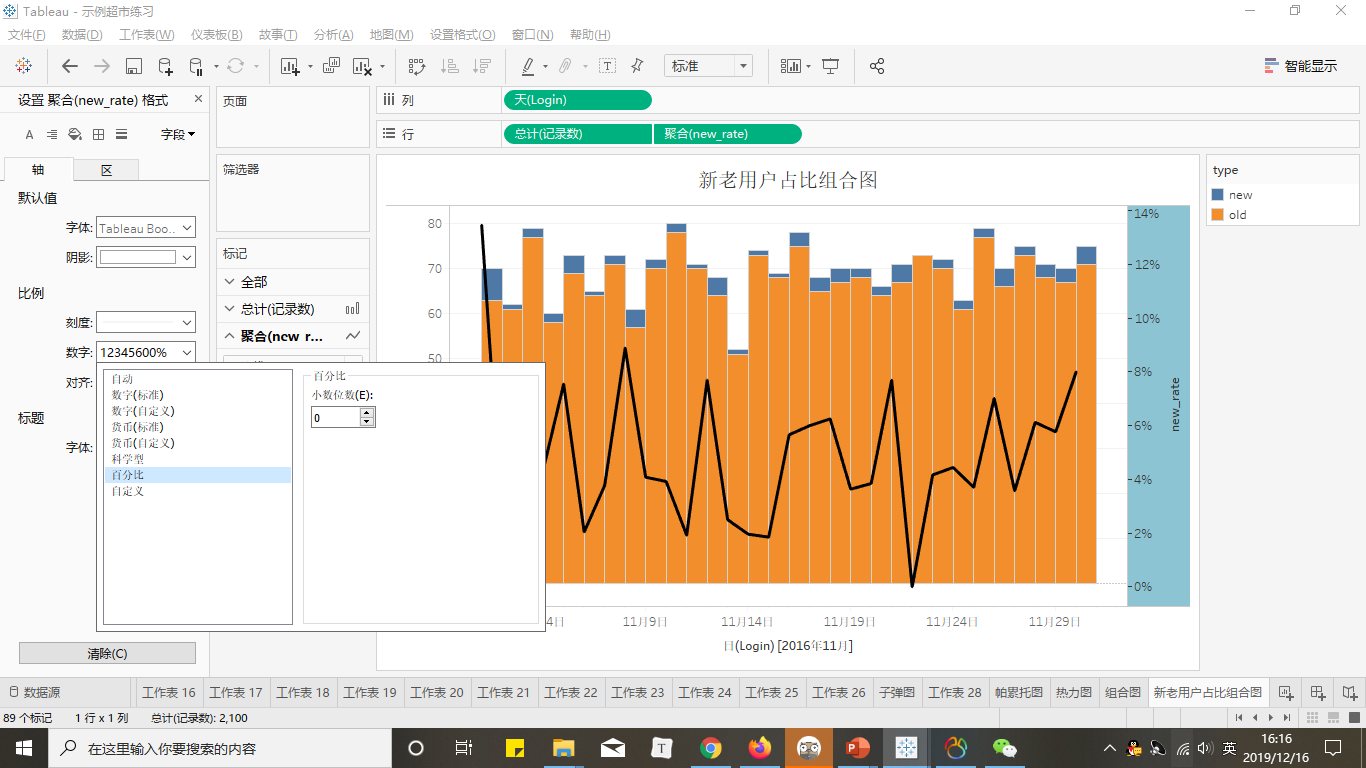Click the new legend color swatch
The width and height of the screenshot is (1366, 768).
(x=1217, y=195)
